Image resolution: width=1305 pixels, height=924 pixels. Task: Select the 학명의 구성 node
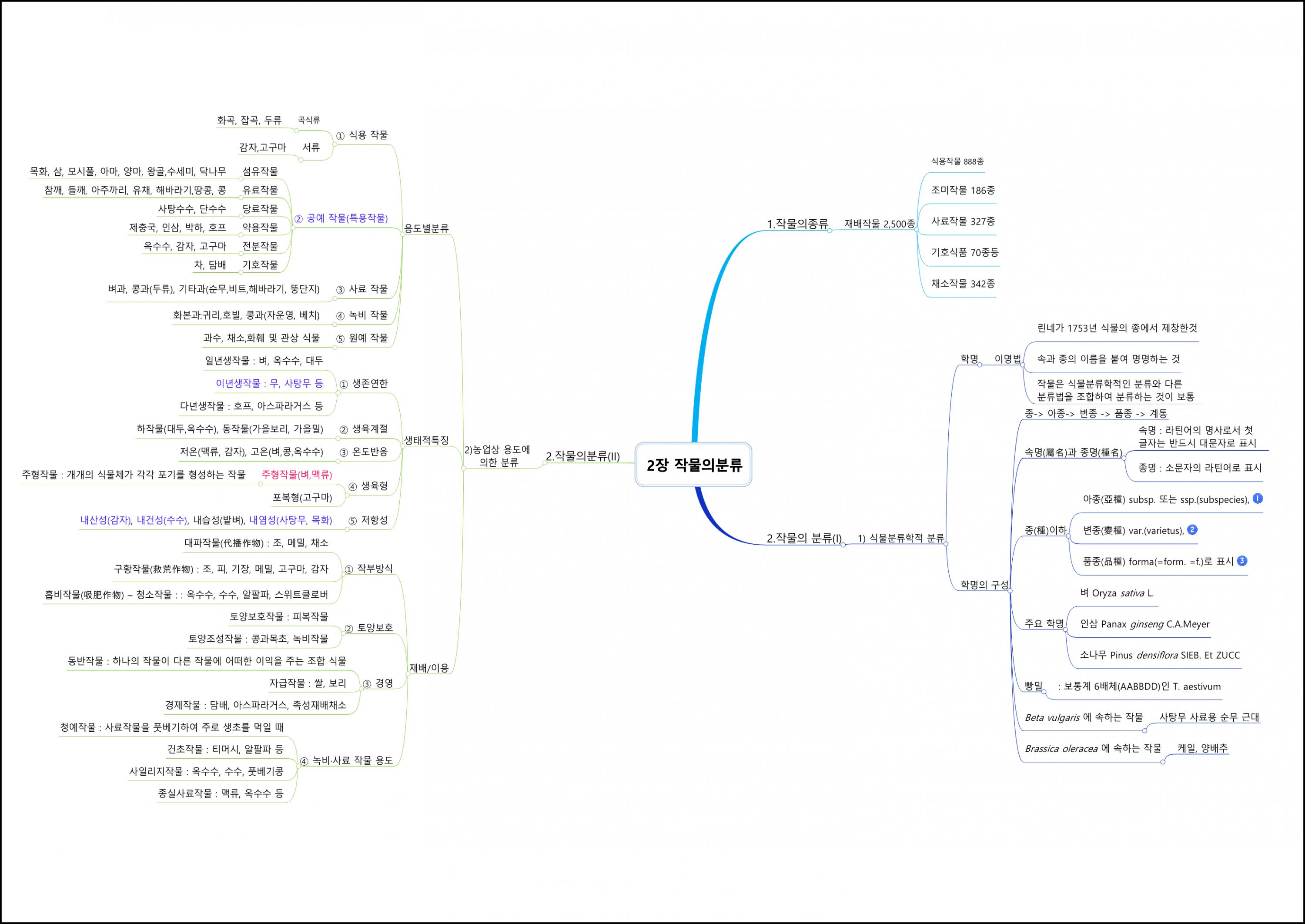coord(984,584)
